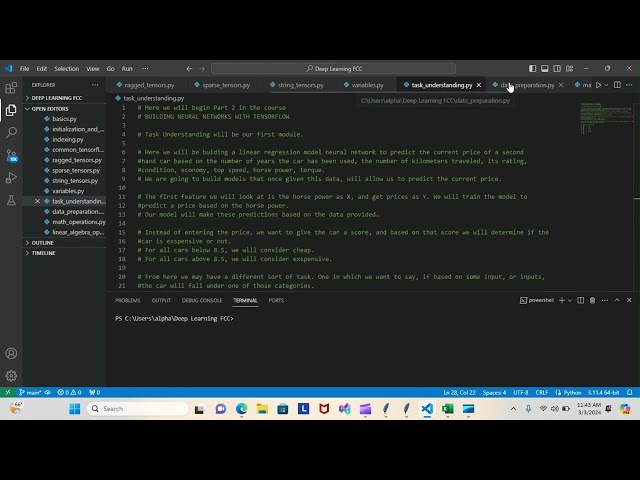Close the data_preparation.py tab
This screenshot has height=480, width=640.
coord(561,85)
